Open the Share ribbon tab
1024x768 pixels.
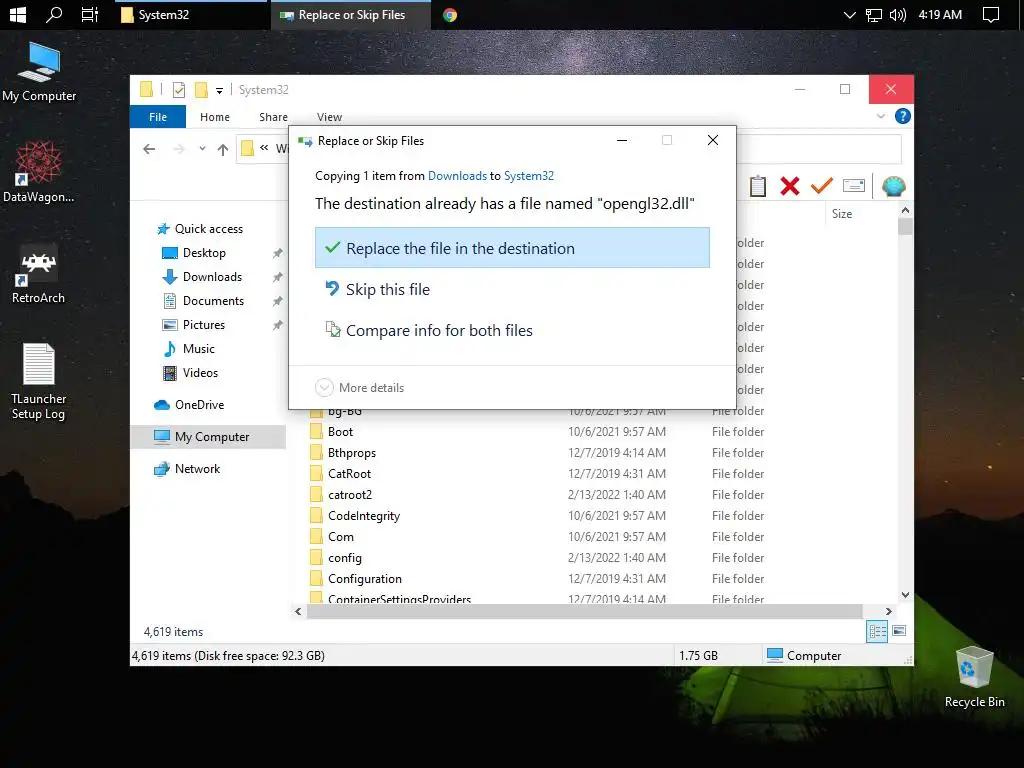coord(273,117)
